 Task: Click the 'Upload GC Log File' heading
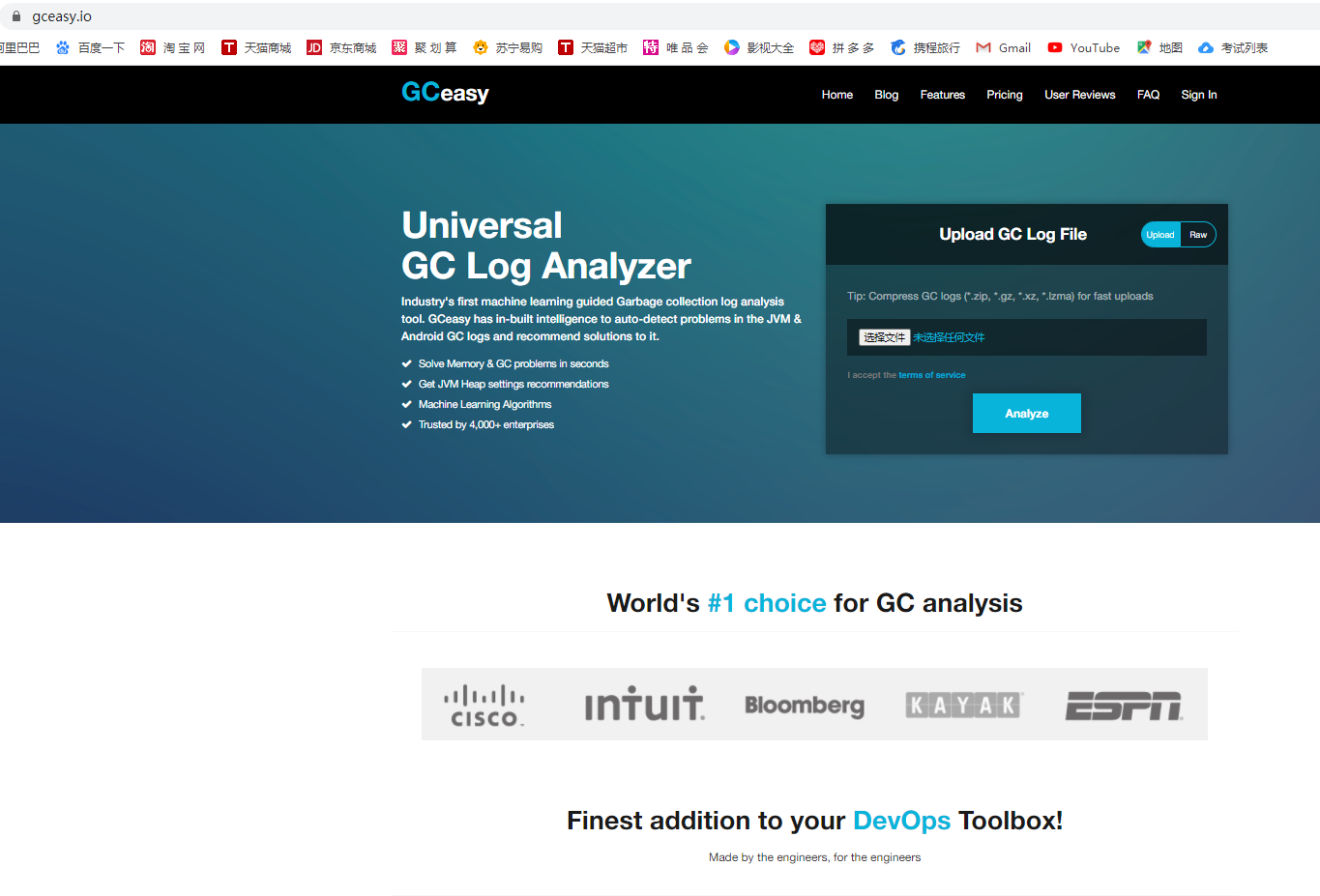pyautogui.click(x=1012, y=235)
